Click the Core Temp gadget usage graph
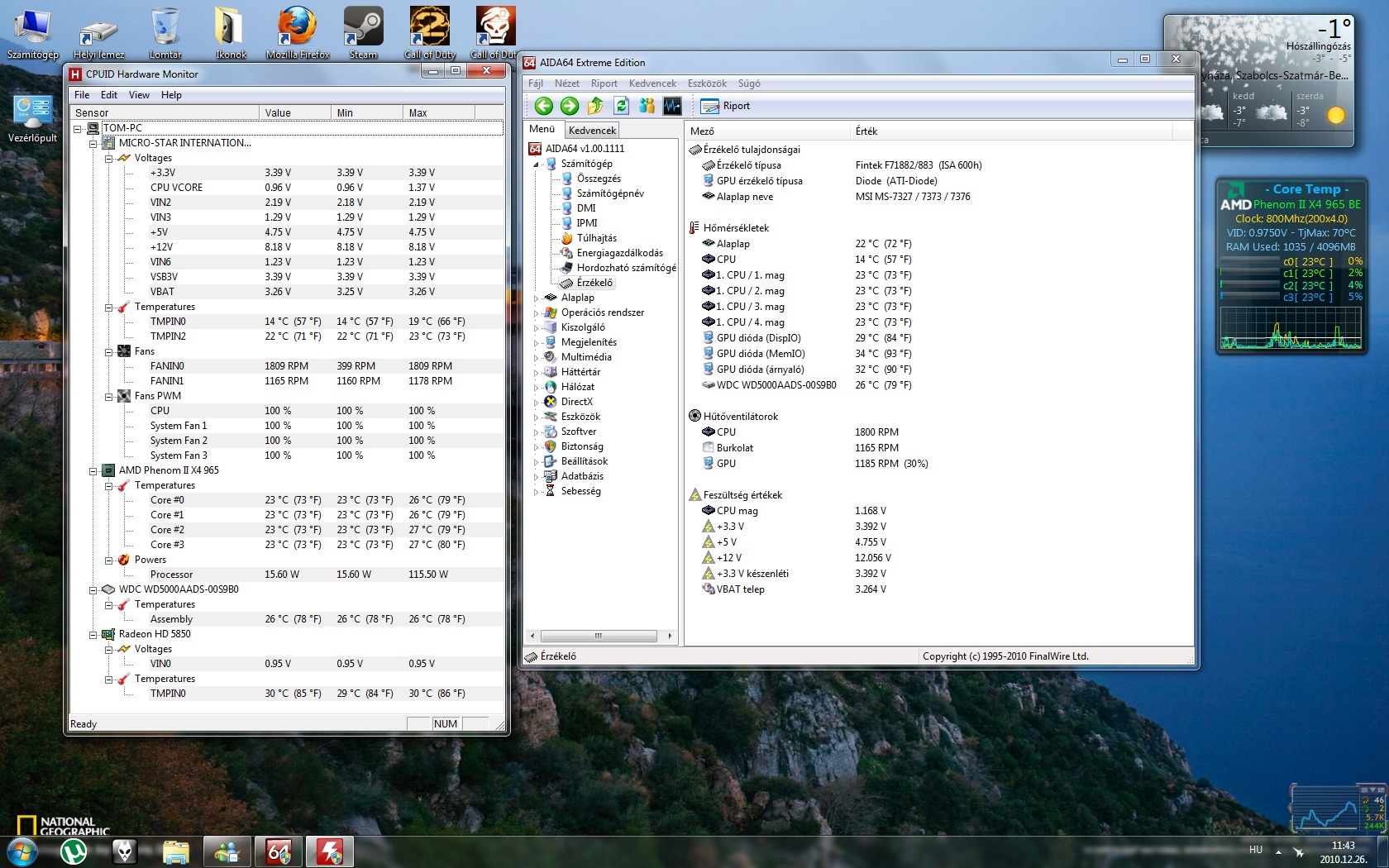Screen dimensions: 1389x868 pyautogui.click(x=1291, y=328)
